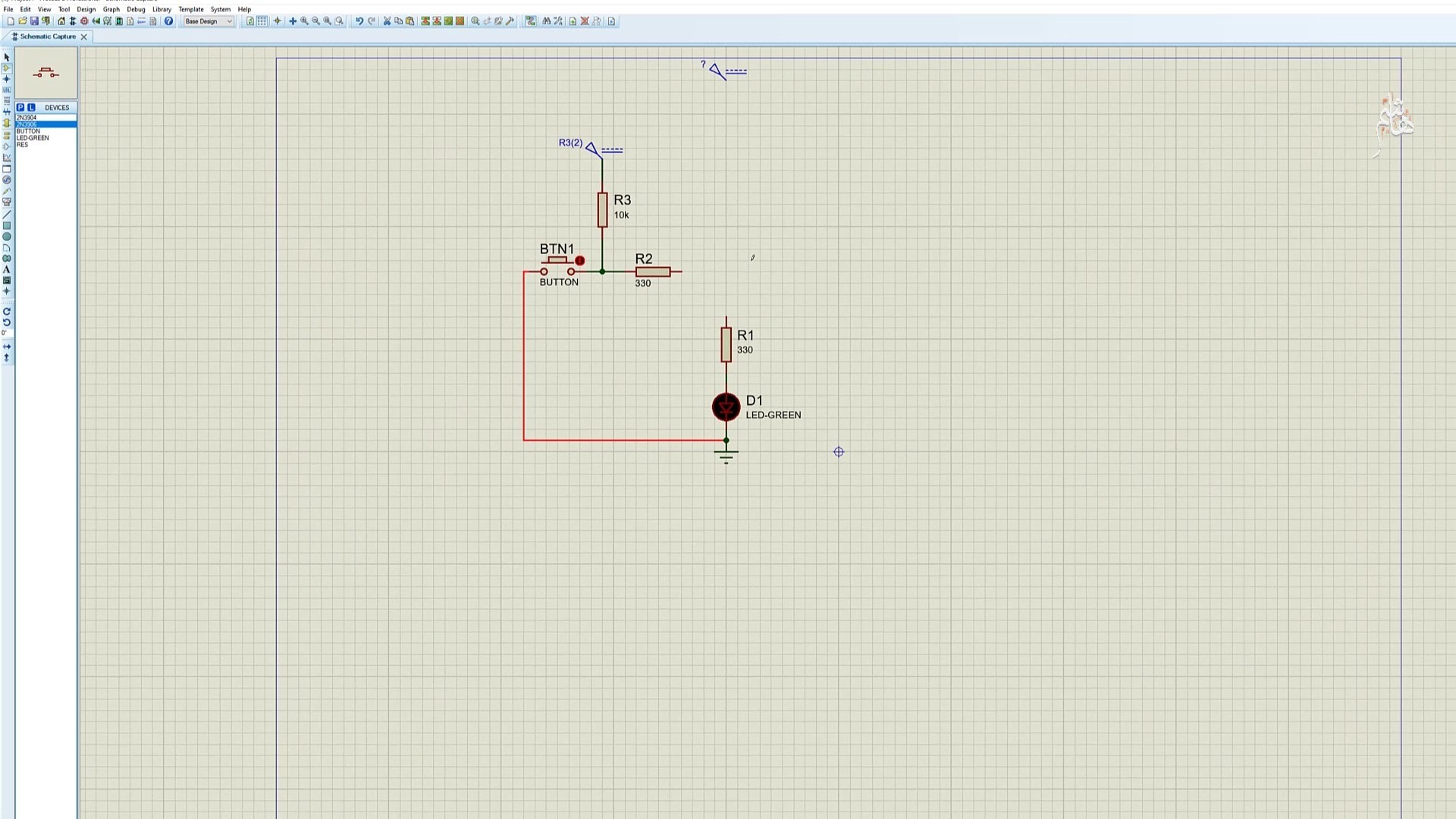The height and width of the screenshot is (819, 1456).
Task: Click the P pick devices button
Action: click(x=20, y=108)
